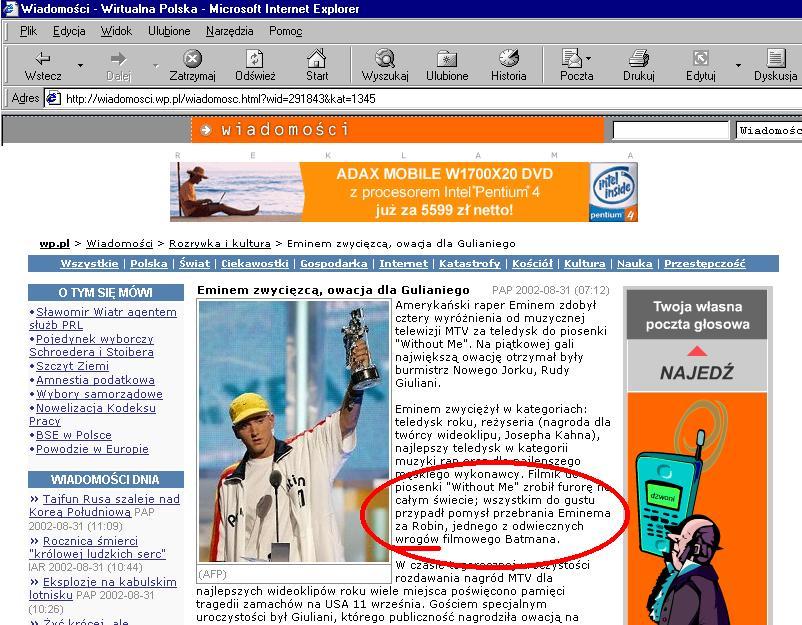
Task: Open the Katastrofy category link
Action: (470, 263)
